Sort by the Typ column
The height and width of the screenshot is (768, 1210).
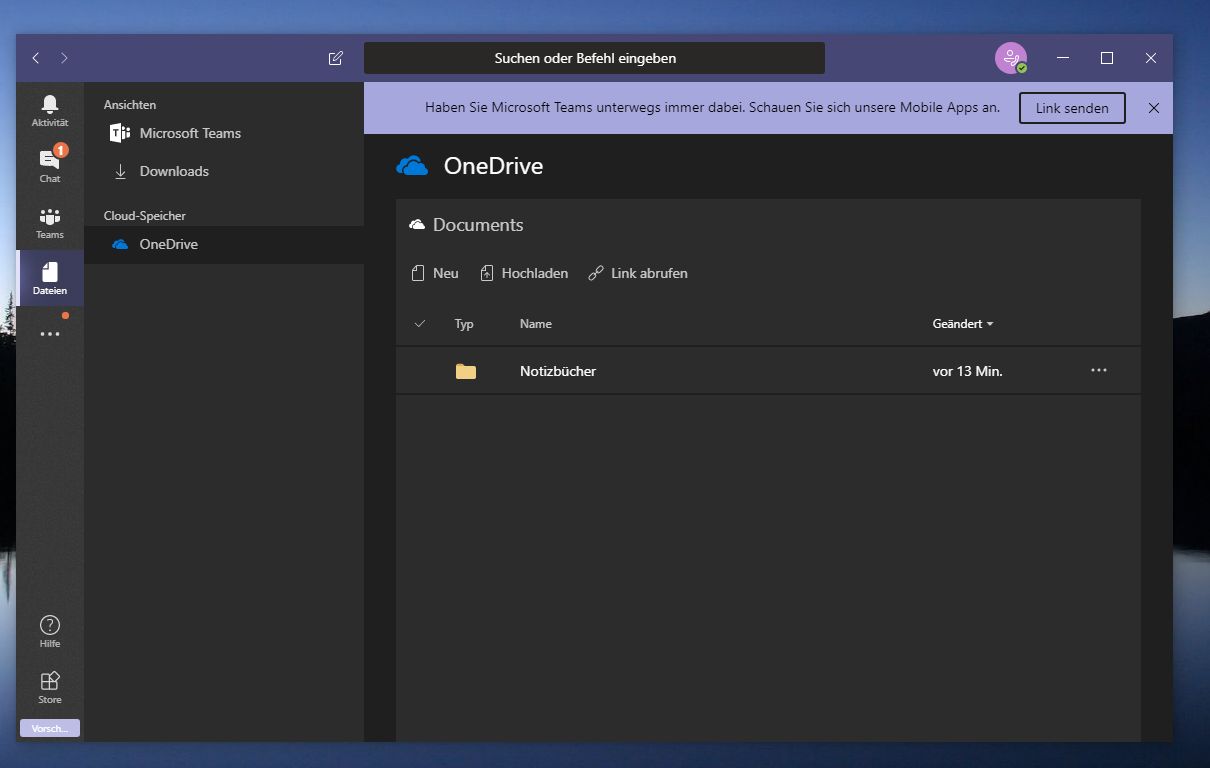[x=464, y=324]
